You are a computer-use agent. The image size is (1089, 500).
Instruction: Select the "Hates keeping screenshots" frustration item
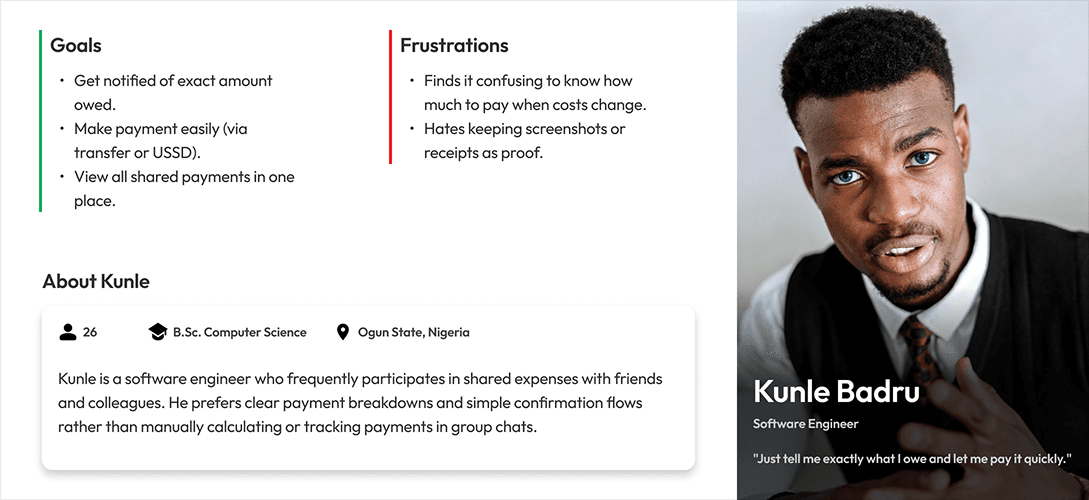pyautogui.click(x=524, y=140)
